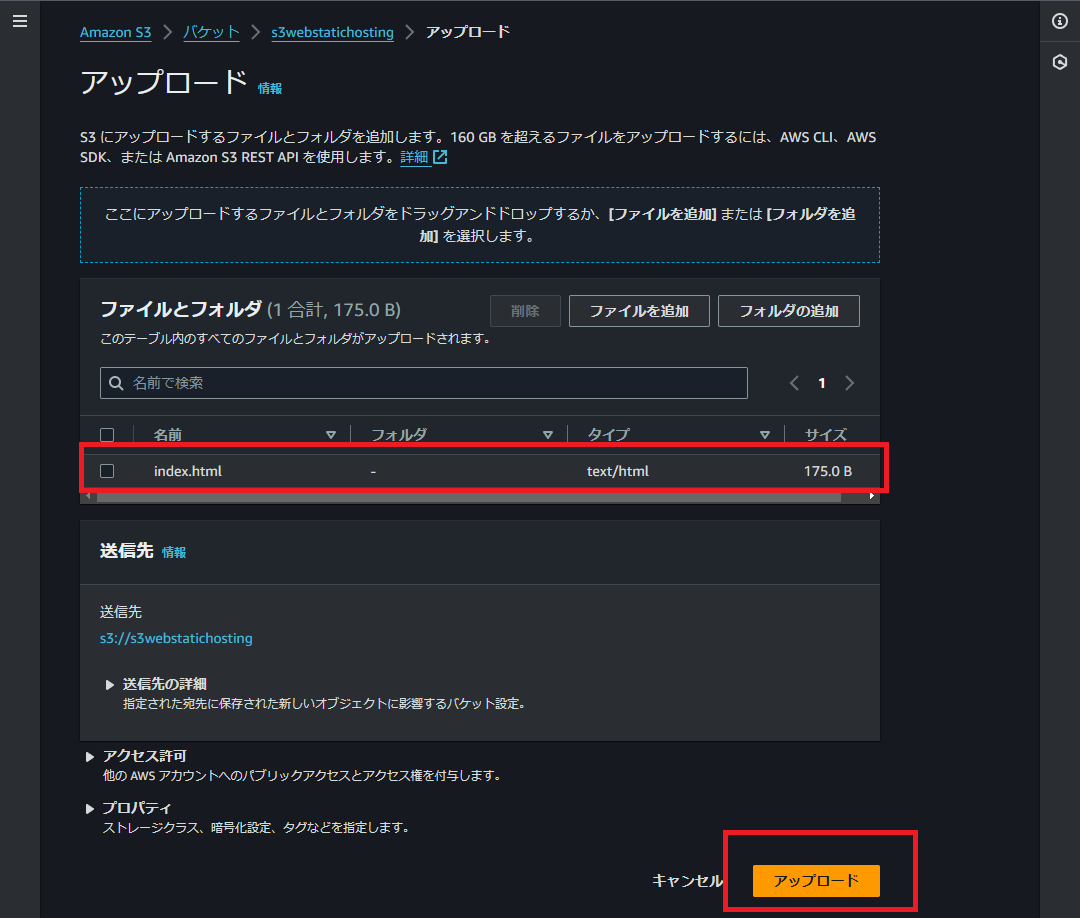This screenshot has width=1080, height=918.
Task: Open the フォルダ column filter dropdown
Action: [548, 434]
